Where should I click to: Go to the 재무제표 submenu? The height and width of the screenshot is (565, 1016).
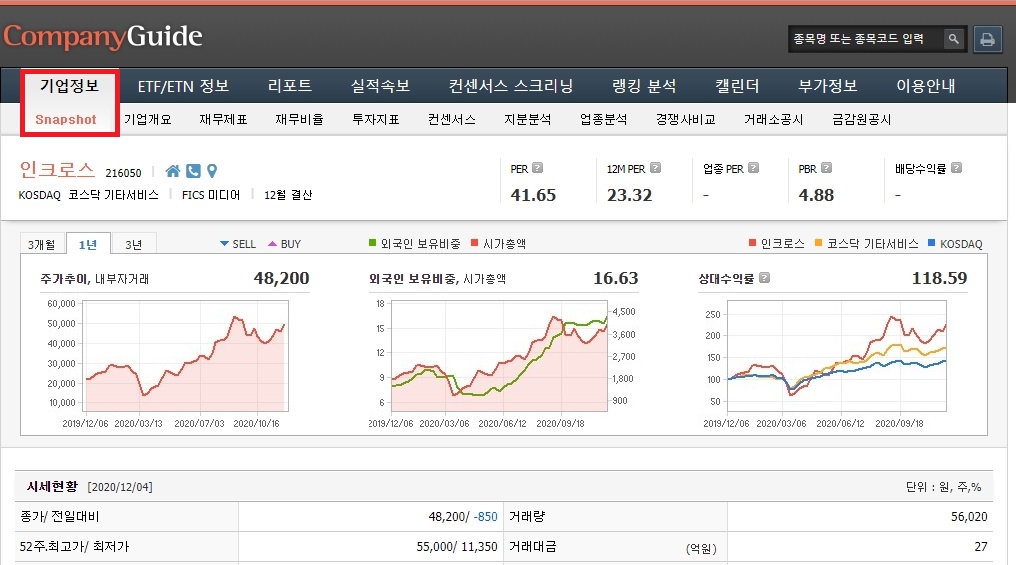(224, 119)
